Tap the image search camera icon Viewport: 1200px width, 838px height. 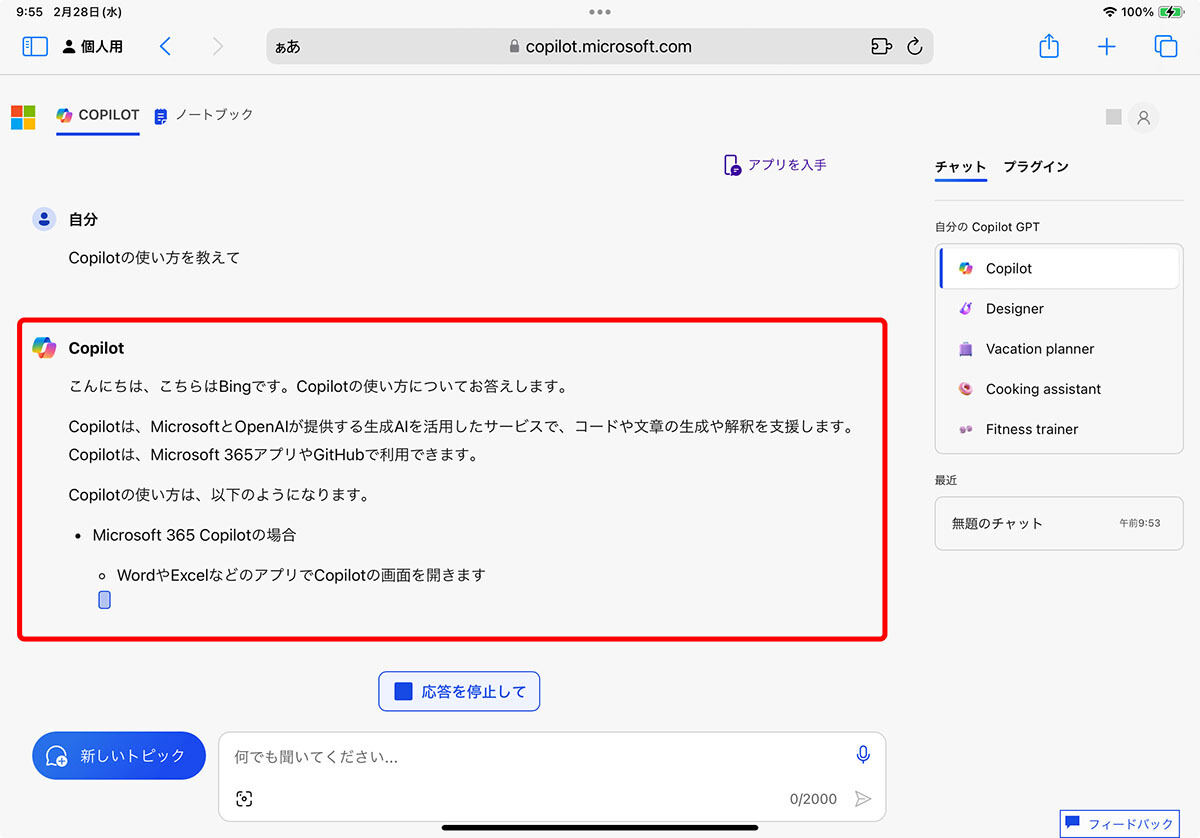[x=244, y=799]
